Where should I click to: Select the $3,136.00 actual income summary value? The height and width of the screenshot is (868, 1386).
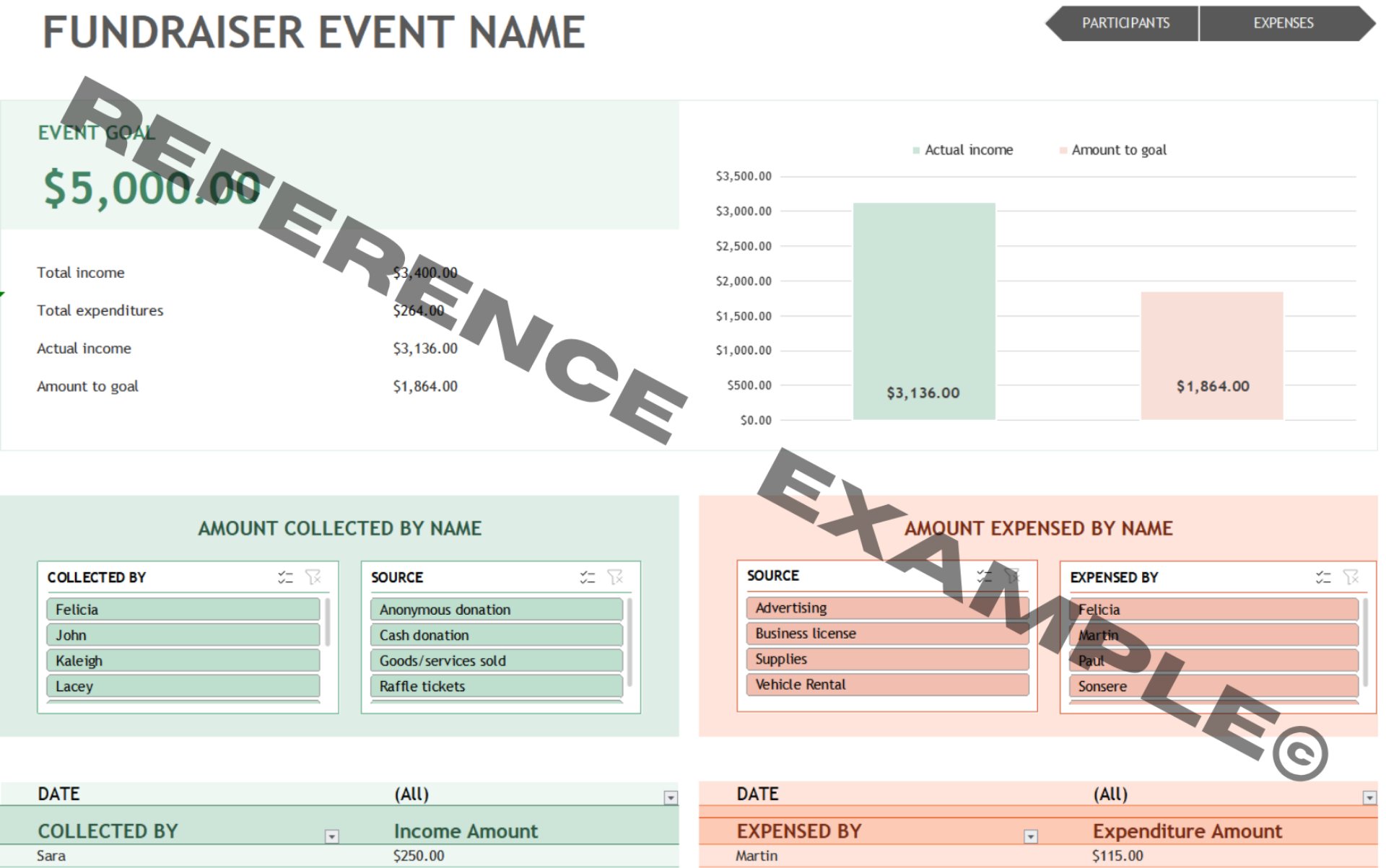coord(425,348)
